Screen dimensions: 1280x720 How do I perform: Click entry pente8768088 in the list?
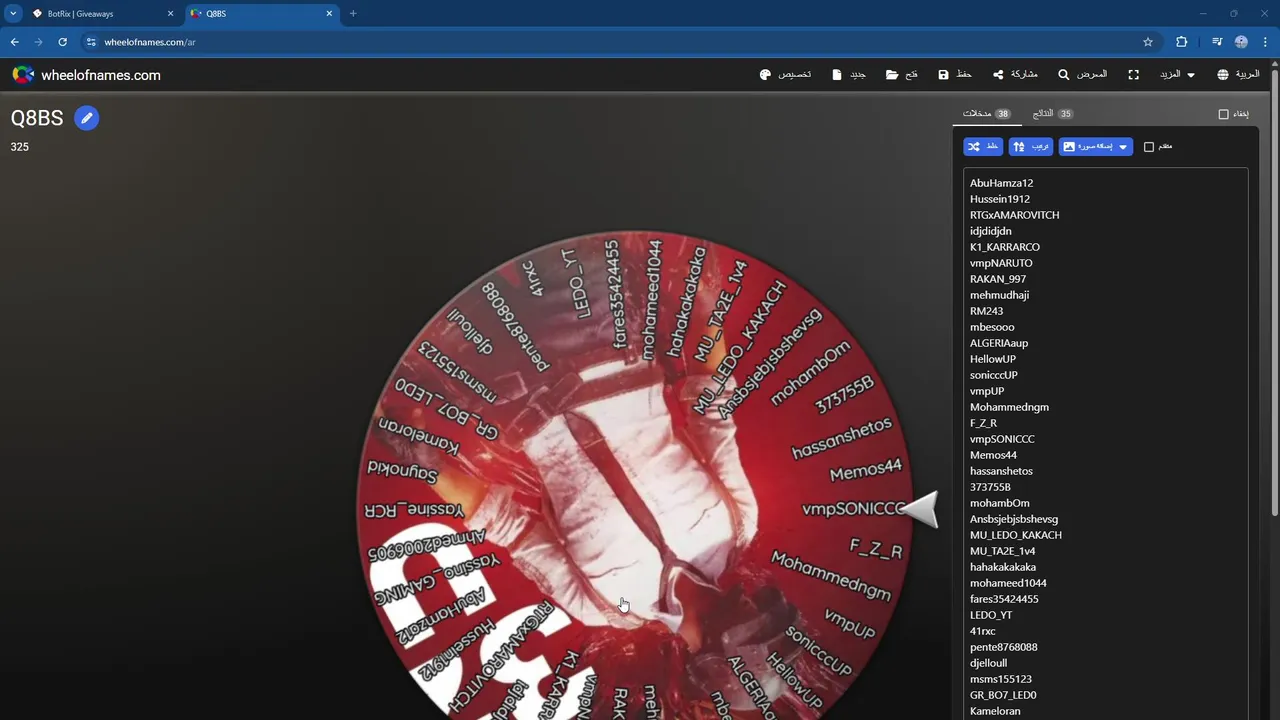[x=1003, y=647]
